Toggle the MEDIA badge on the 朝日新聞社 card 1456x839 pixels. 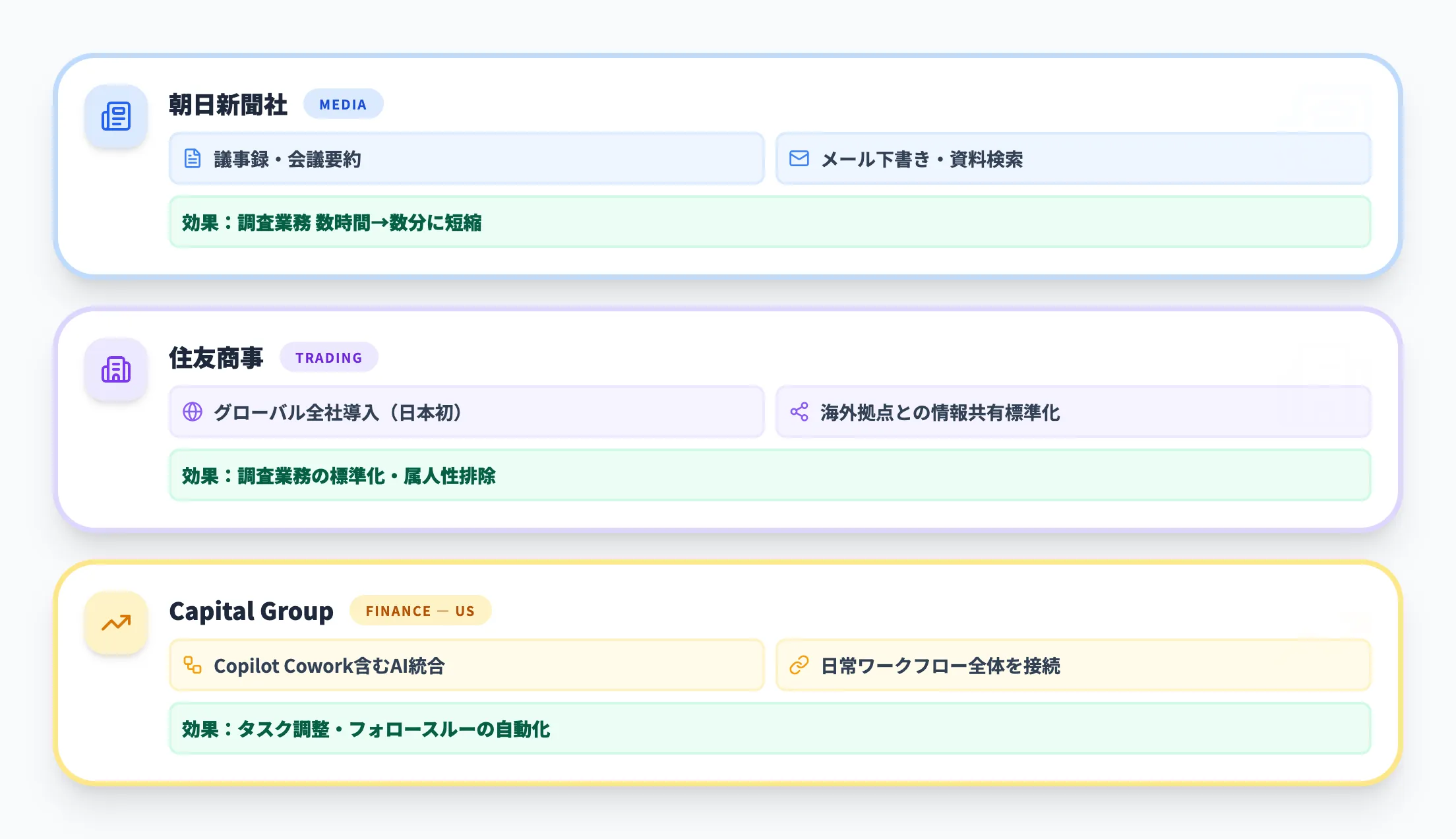(344, 104)
